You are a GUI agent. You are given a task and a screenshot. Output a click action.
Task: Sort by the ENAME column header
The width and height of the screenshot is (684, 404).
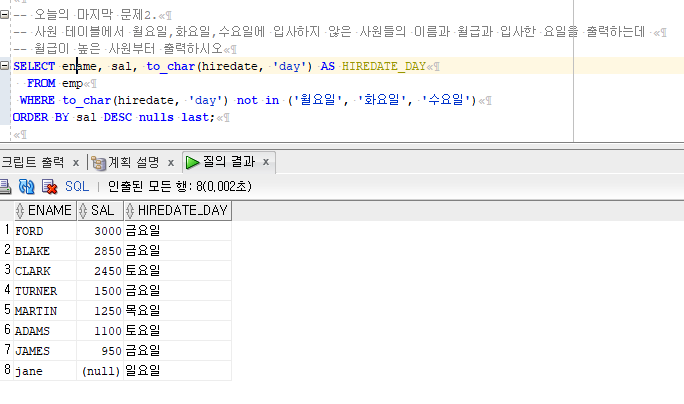tap(45, 210)
